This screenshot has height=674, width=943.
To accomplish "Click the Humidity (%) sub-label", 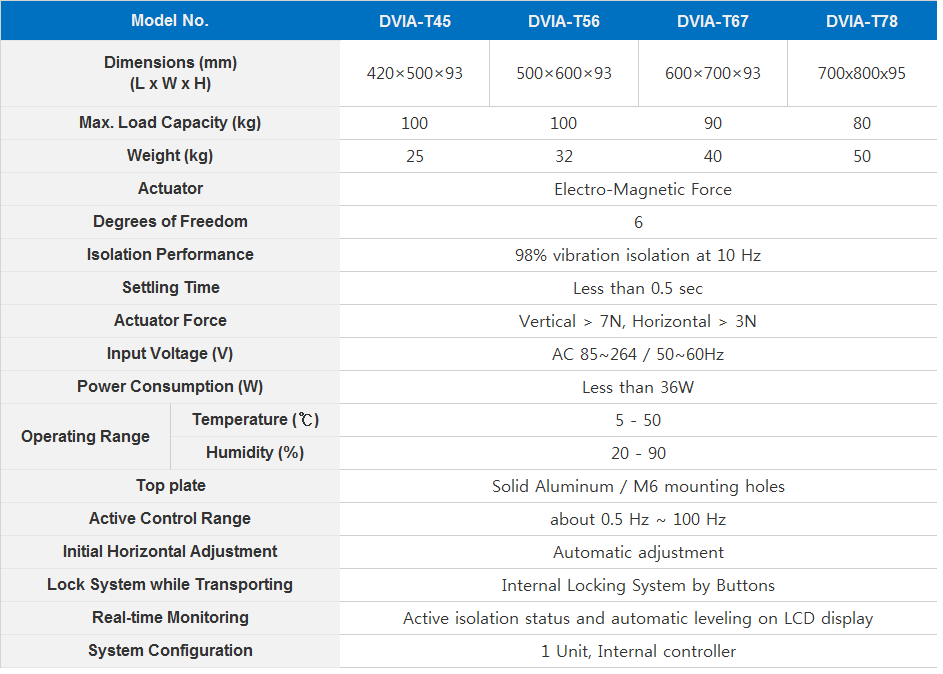I will [x=255, y=453].
